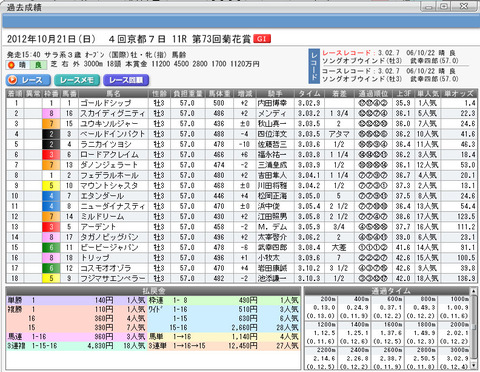The image size is (480, 372).
Task: Select horse name フジマサエンペラー
Action: [113, 278]
